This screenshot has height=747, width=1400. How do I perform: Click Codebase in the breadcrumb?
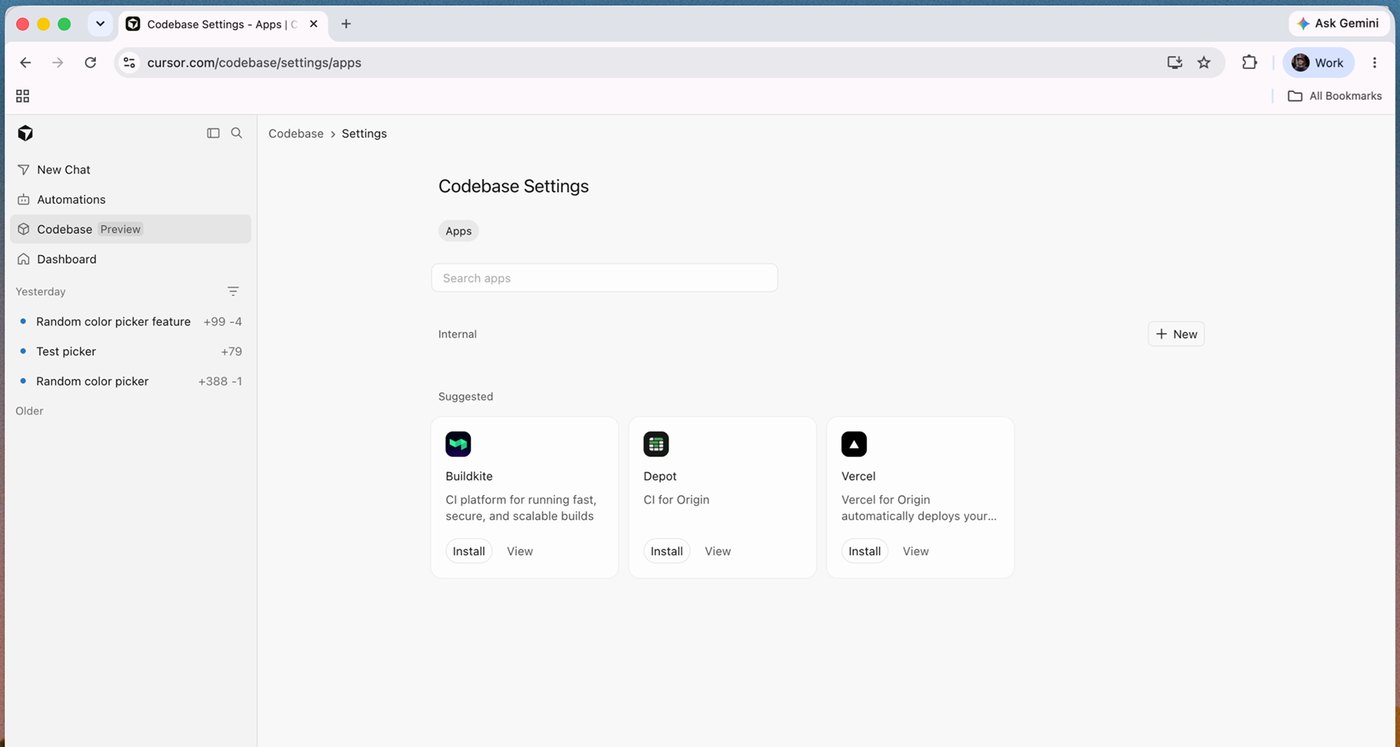click(296, 133)
